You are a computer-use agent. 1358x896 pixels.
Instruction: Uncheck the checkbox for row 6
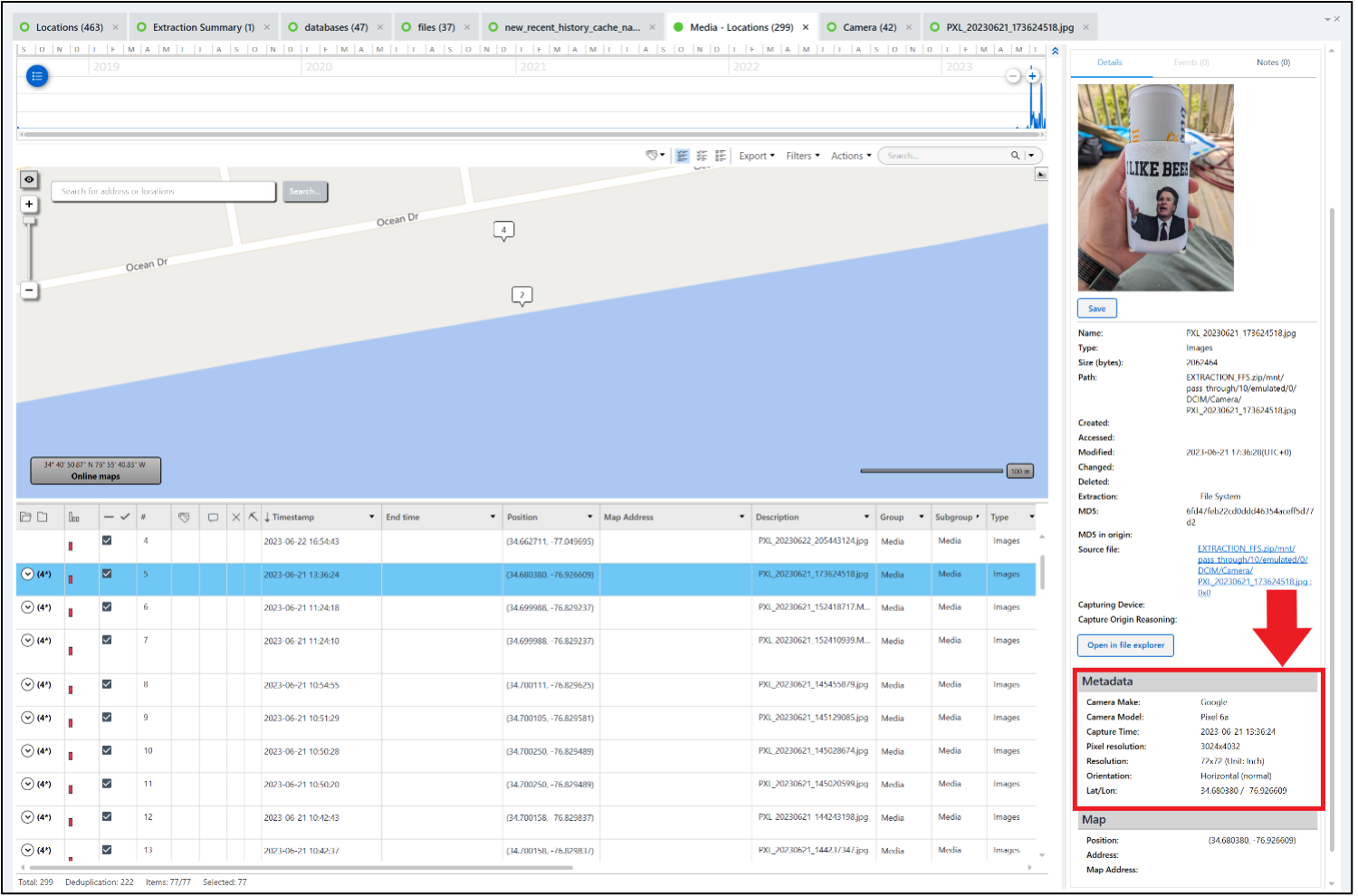(x=107, y=607)
